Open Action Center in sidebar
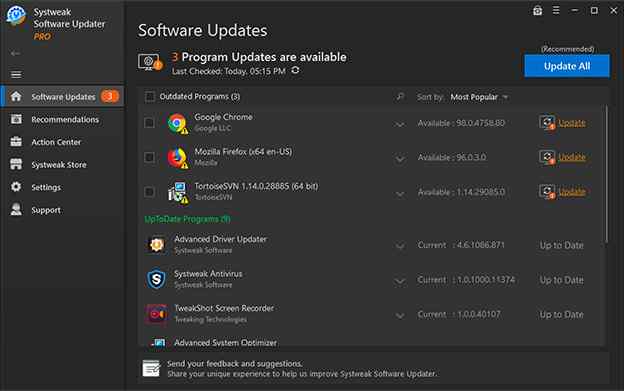 (62, 142)
